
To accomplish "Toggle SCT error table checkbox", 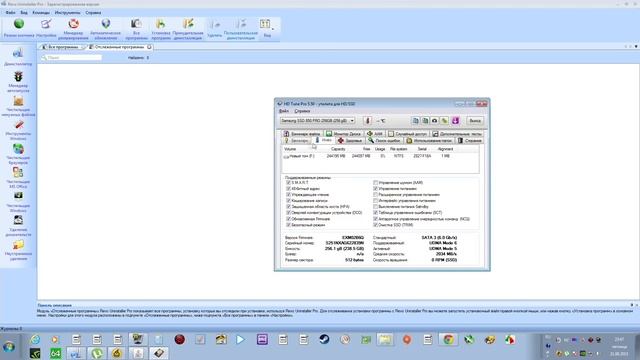I will click(x=376, y=213).
